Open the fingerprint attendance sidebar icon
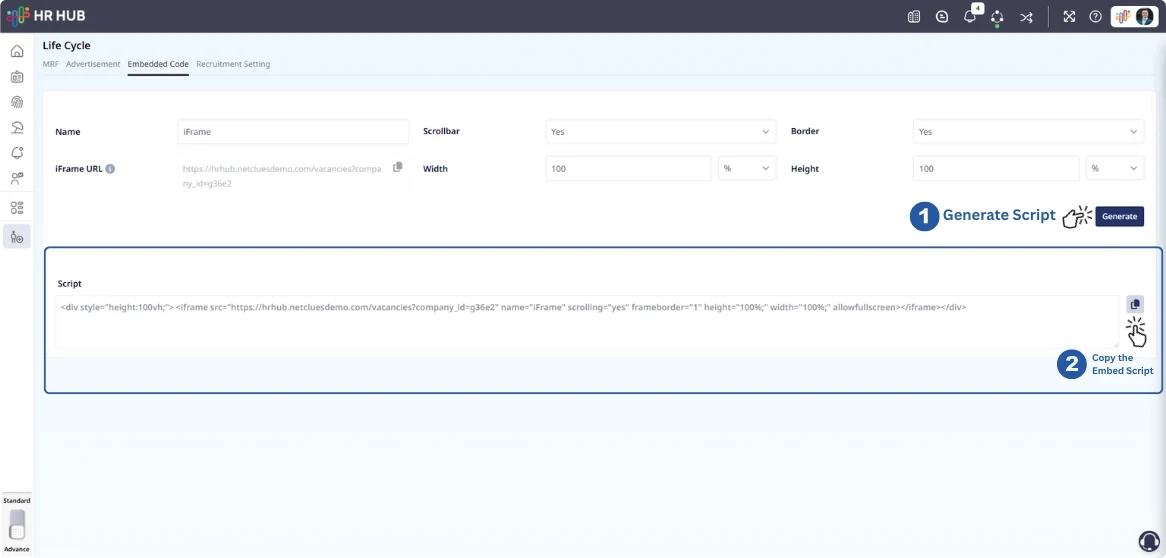1166x558 pixels. coord(16,102)
